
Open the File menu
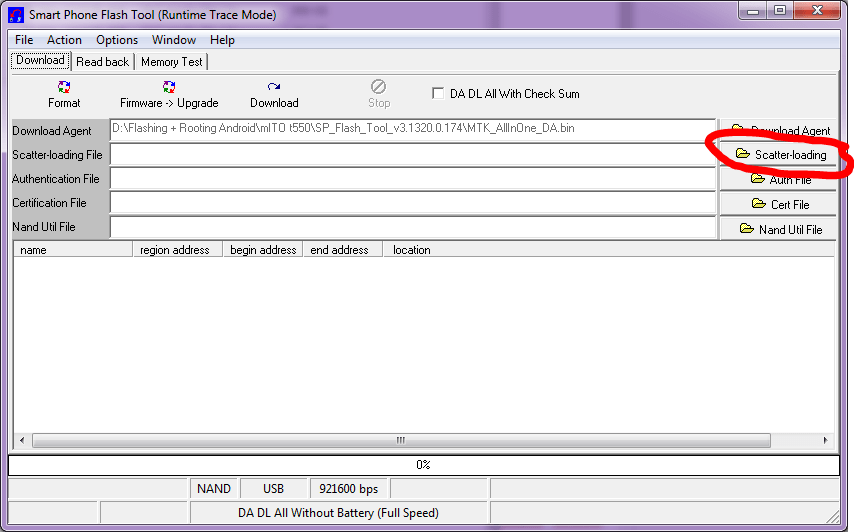(x=24, y=40)
